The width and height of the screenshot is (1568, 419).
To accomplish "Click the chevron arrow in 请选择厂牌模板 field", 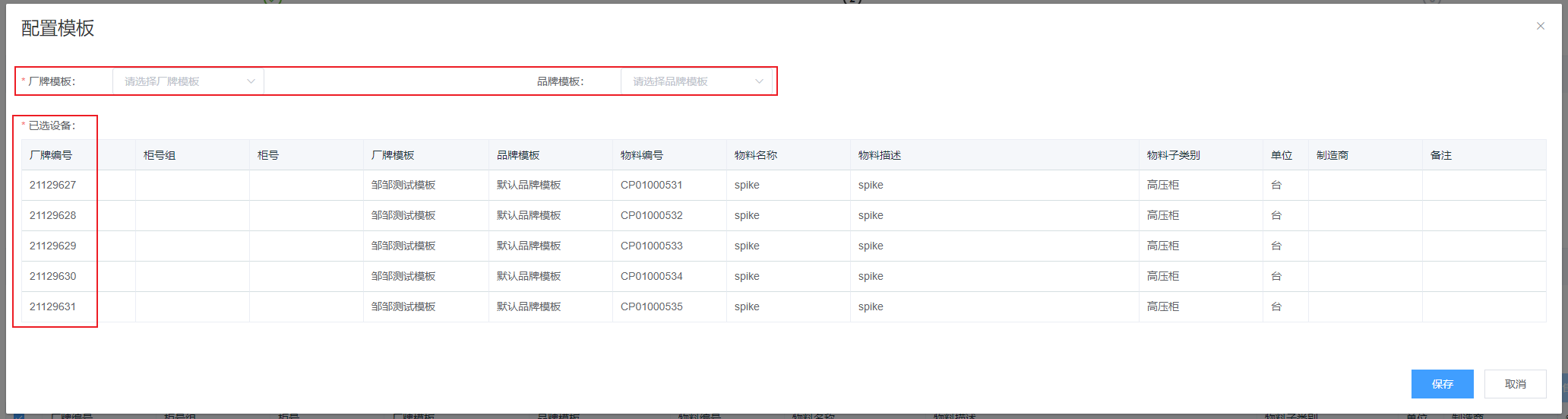I will point(251,81).
